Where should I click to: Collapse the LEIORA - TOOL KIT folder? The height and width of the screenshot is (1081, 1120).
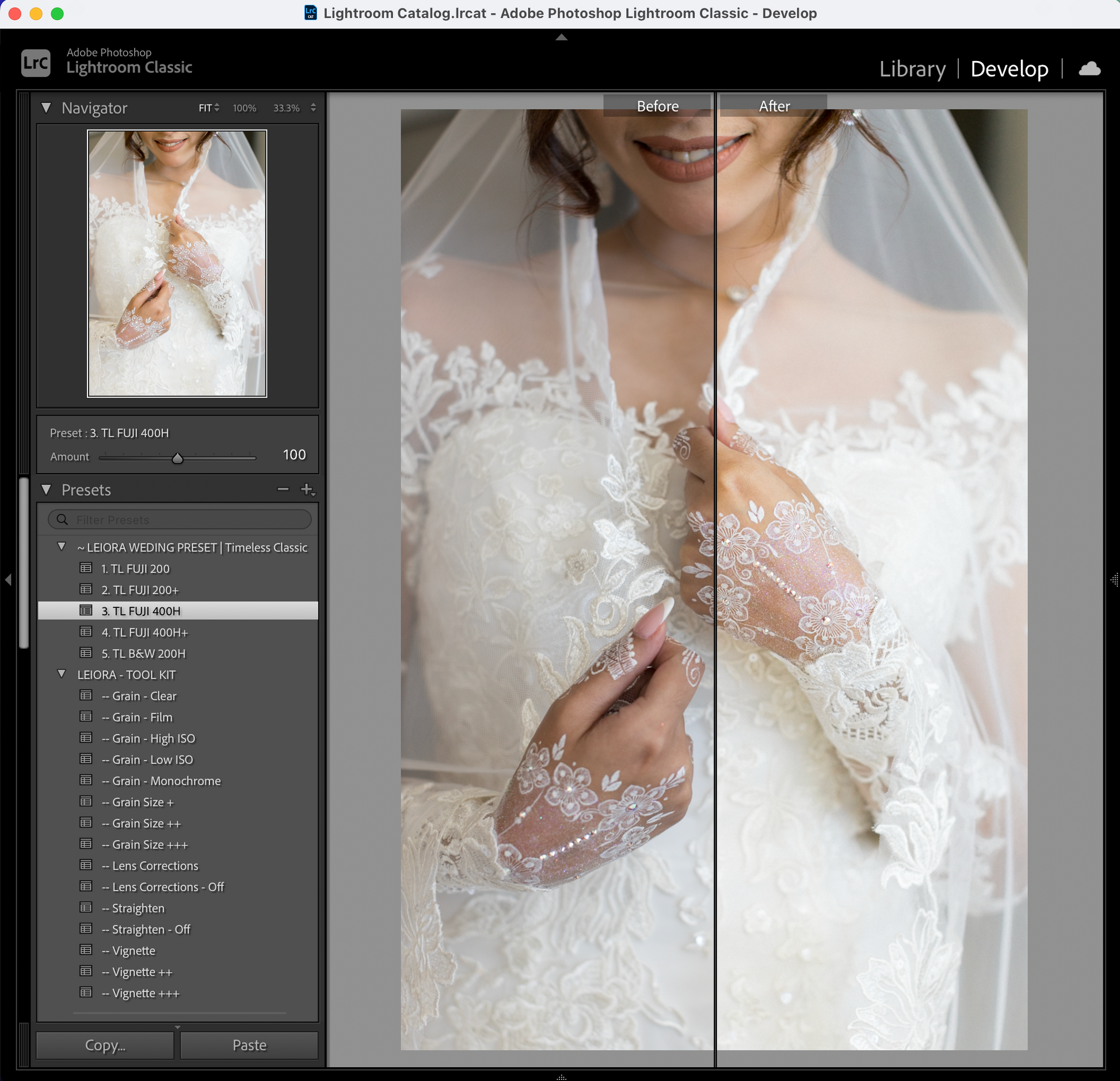coord(62,674)
